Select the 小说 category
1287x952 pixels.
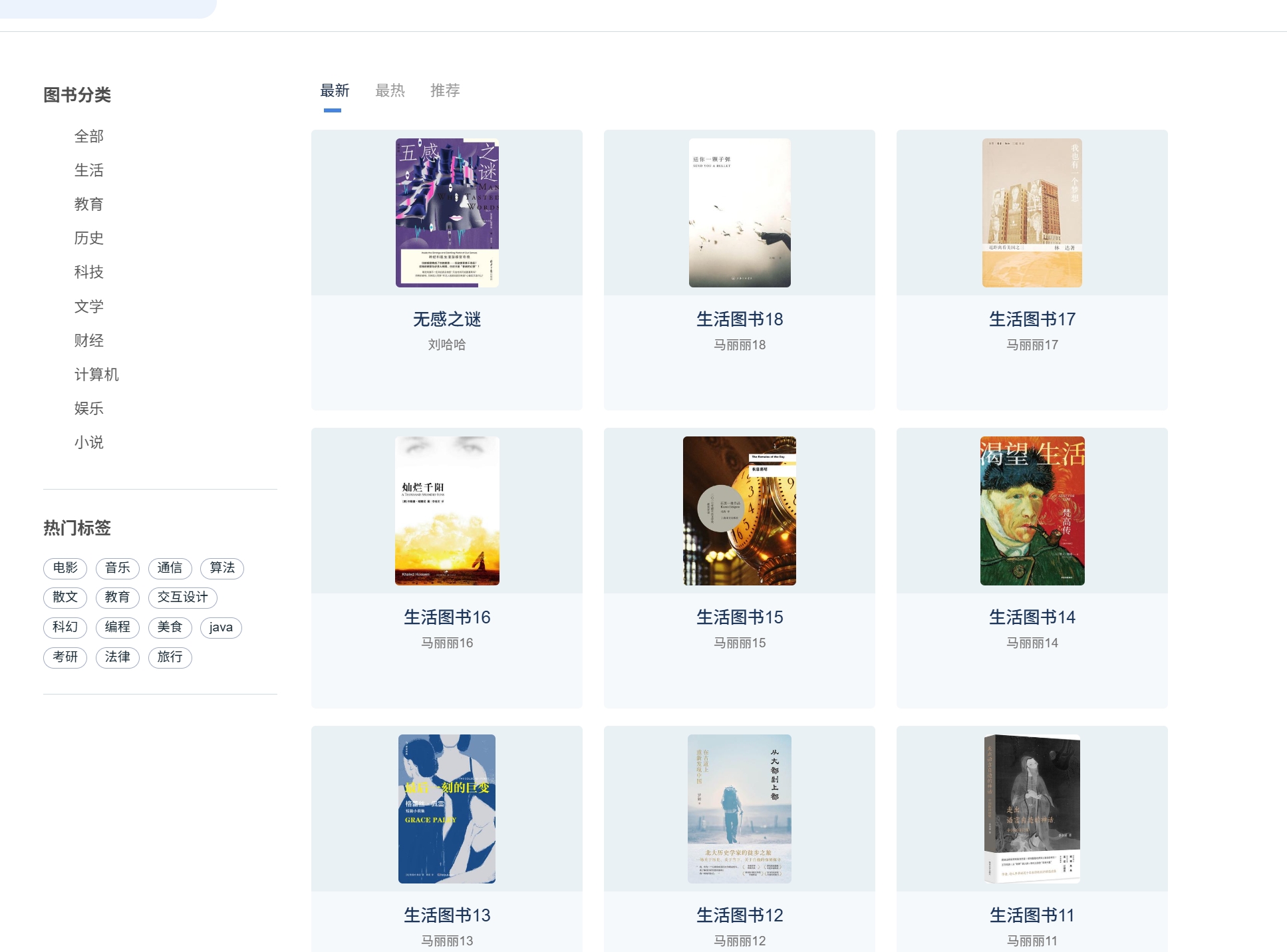click(89, 442)
